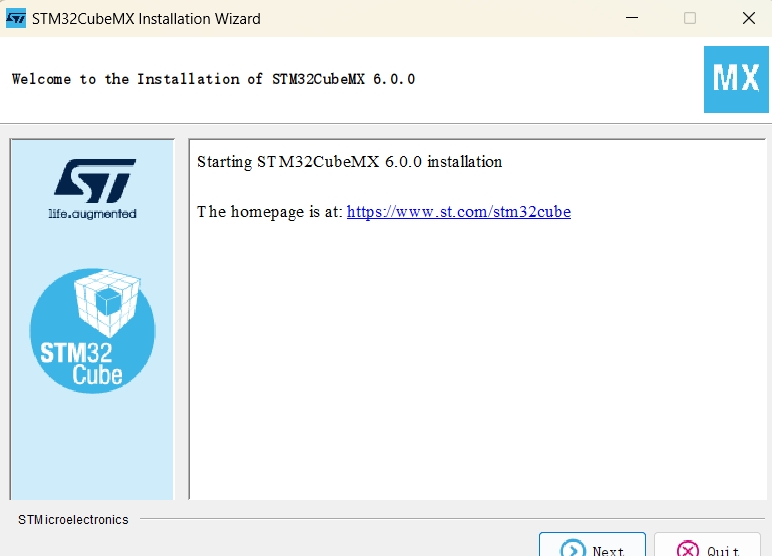Screen dimensions: 772x556
Task: Click the Quit button
Action: (x=708, y=545)
